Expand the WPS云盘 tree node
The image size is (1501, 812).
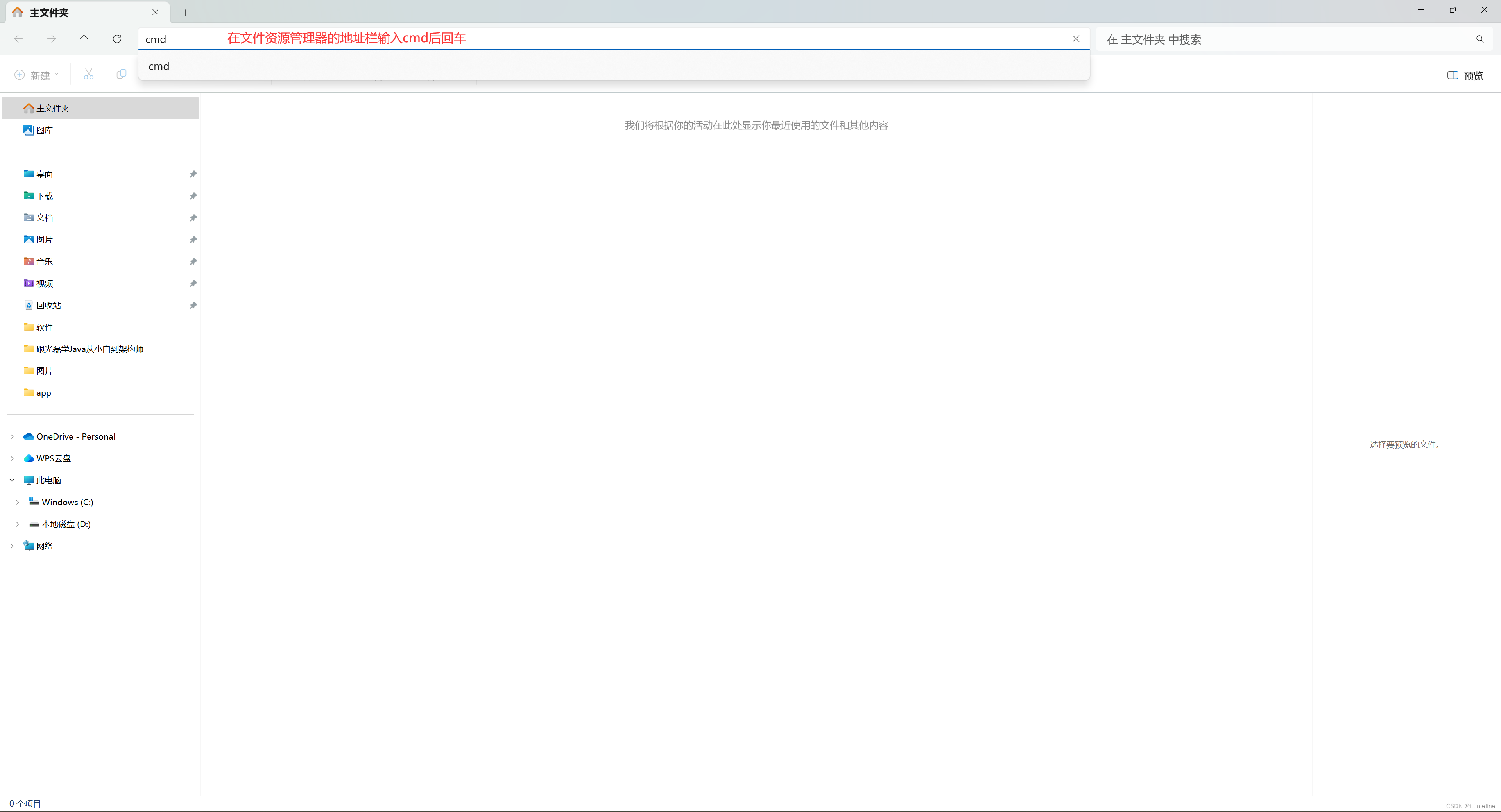12,458
